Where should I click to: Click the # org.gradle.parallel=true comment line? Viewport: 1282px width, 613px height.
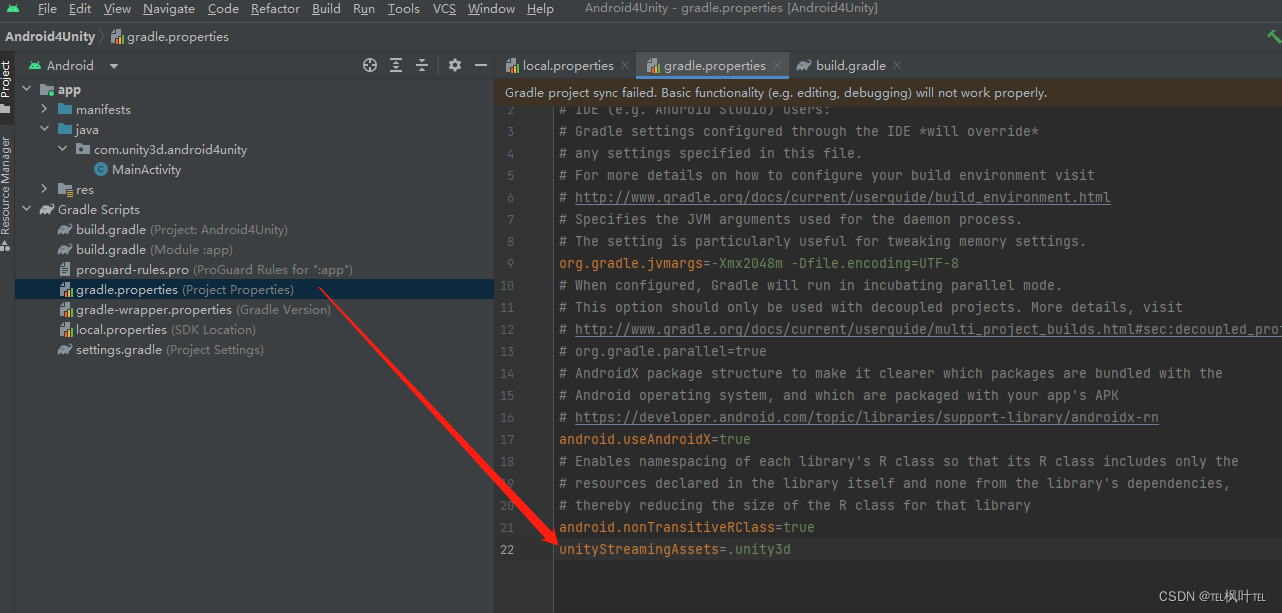pos(663,351)
